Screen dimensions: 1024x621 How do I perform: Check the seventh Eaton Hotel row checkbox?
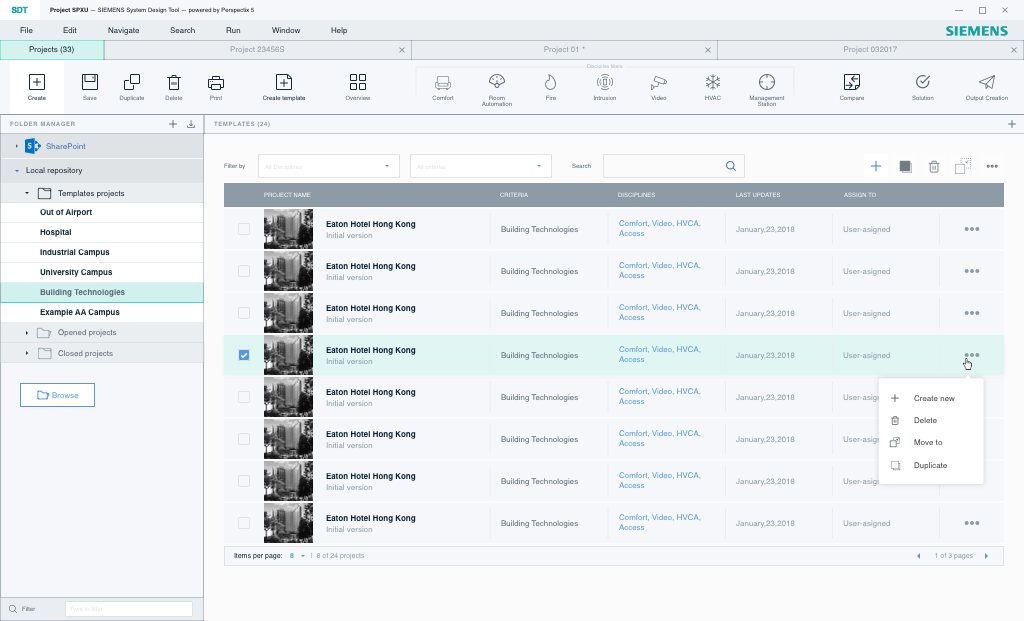[244, 481]
